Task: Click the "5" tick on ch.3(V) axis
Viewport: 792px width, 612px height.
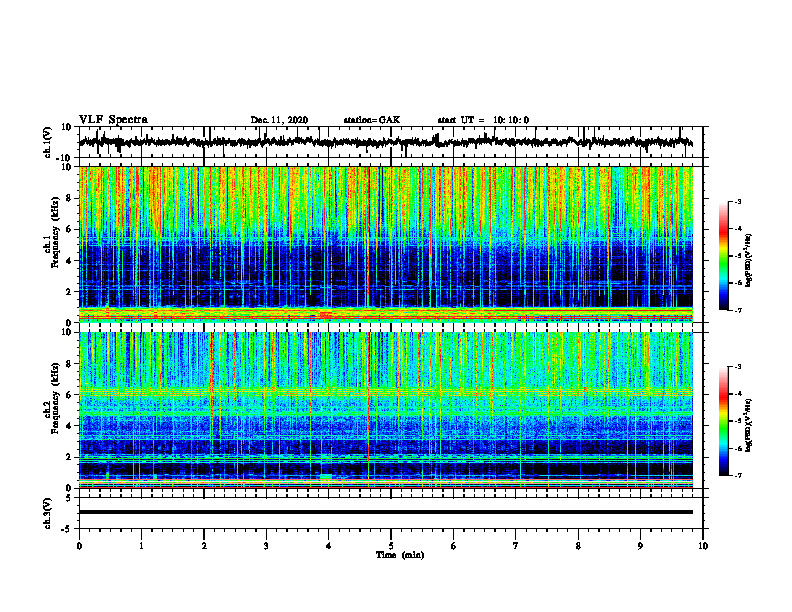Action: pos(70,498)
